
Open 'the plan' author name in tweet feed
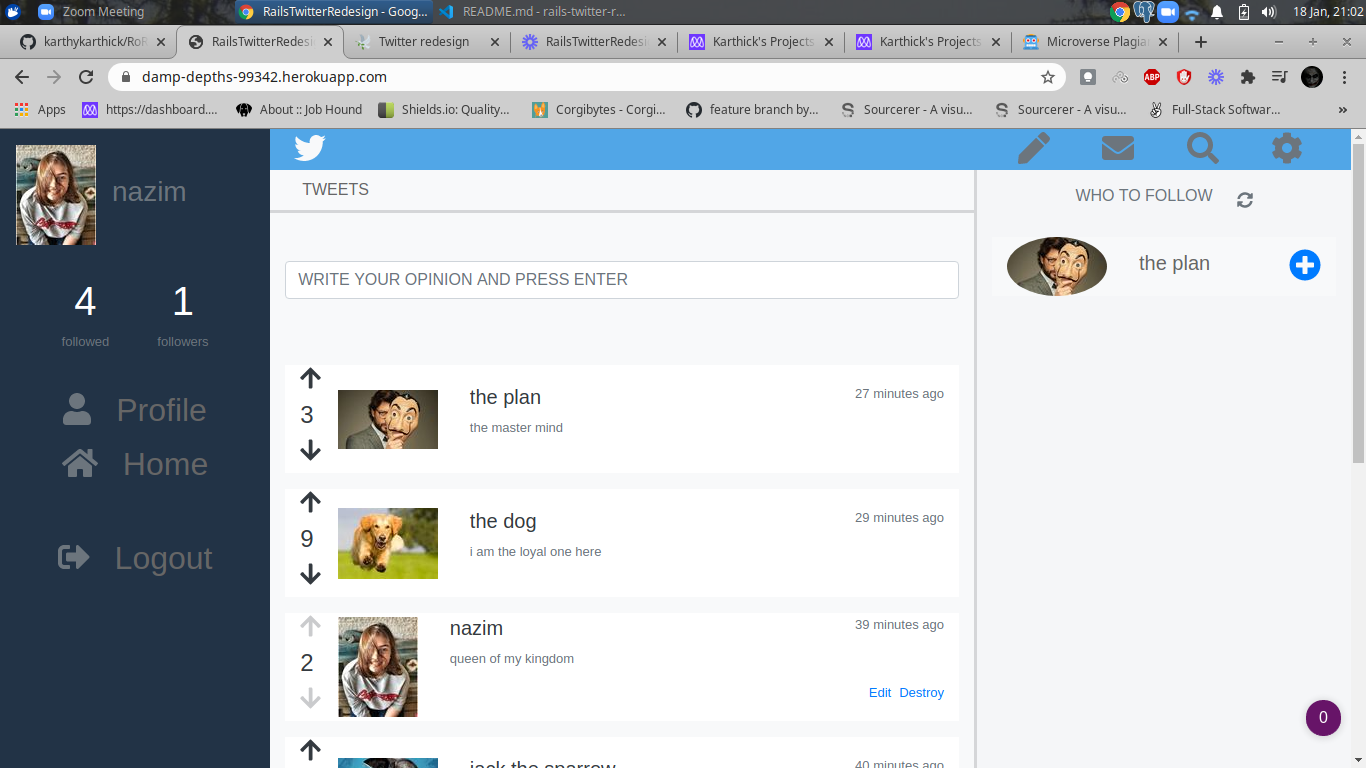point(505,397)
